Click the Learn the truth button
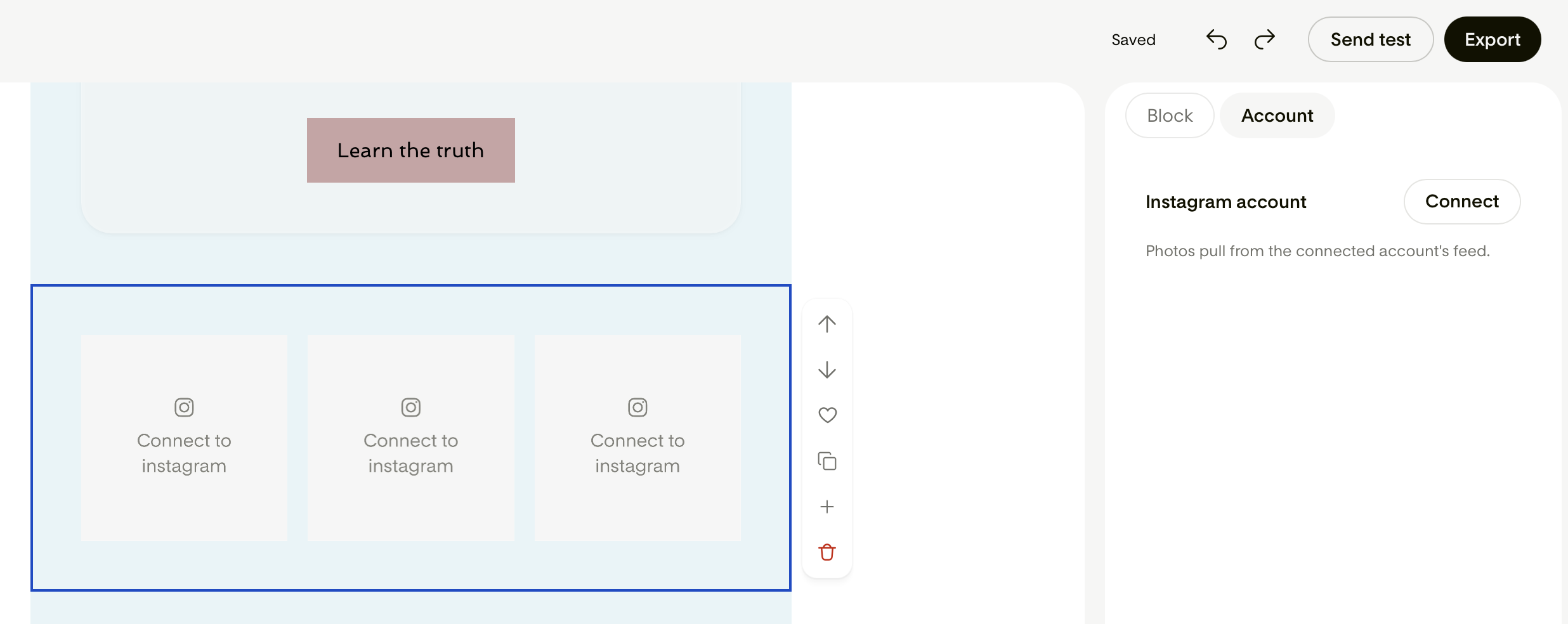The height and width of the screenshot is (624, 1568). pos(411,150)
